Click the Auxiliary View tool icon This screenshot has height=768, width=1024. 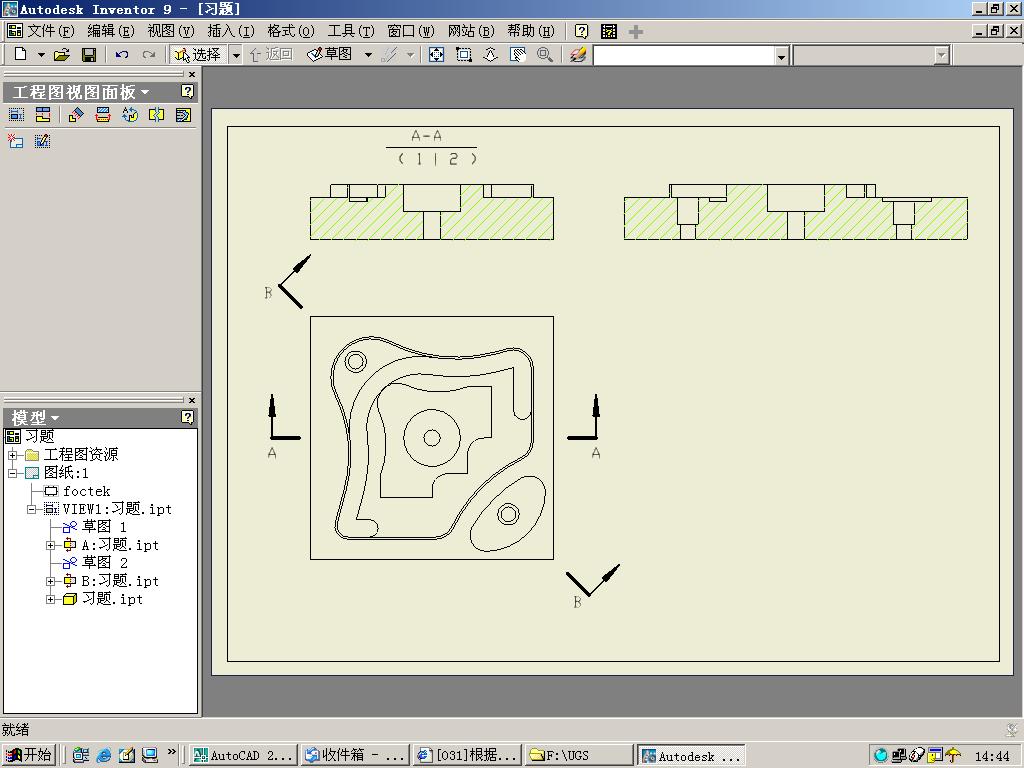tap(76, 115)
